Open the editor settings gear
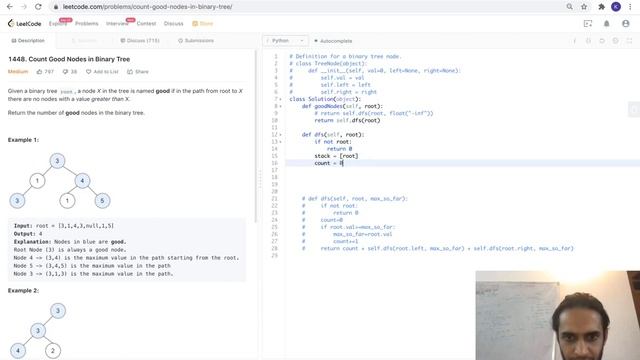Screen dimensions: 640x360 click(616, 41)
